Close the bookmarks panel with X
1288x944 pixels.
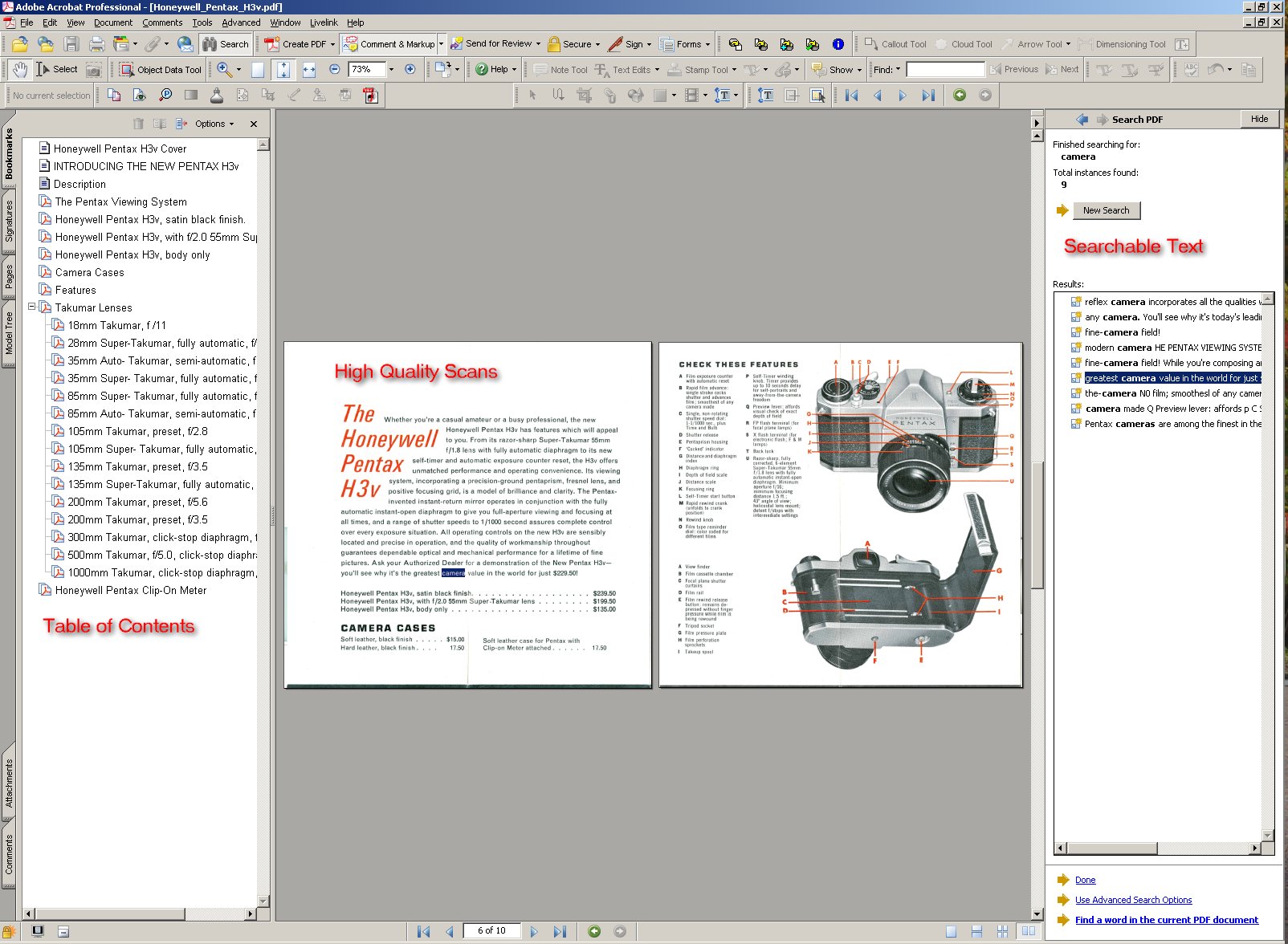254,124
